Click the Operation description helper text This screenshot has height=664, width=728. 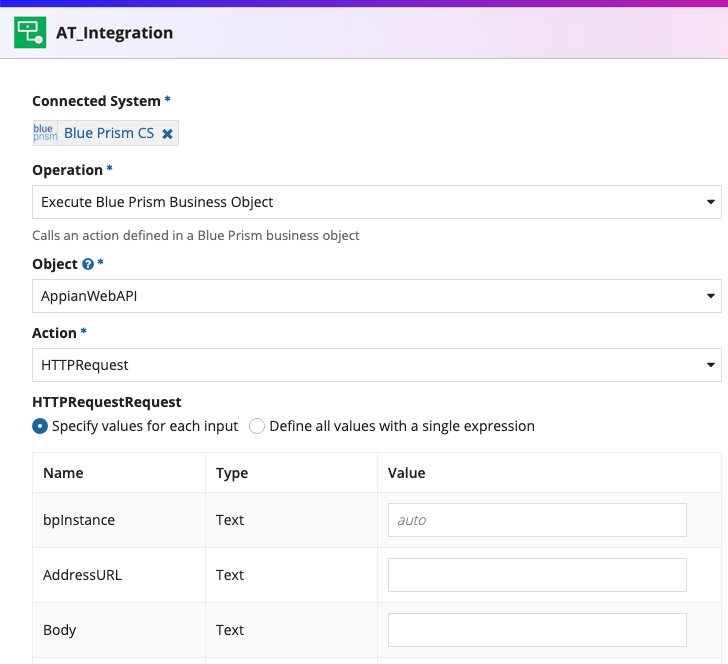click(x=195, y=235)
